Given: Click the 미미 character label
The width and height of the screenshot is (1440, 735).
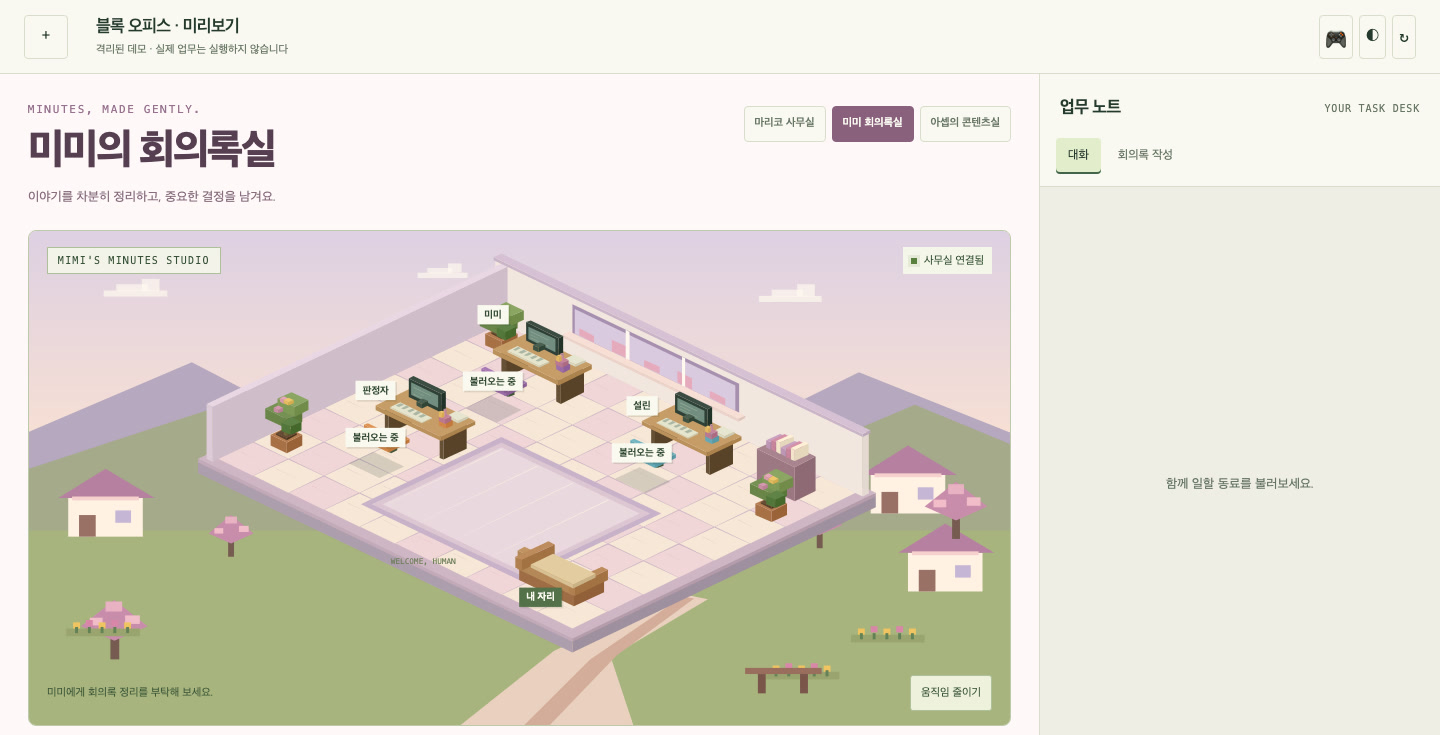Looking at the screenshot, I should pyautogui.click(x=493, y=314).
